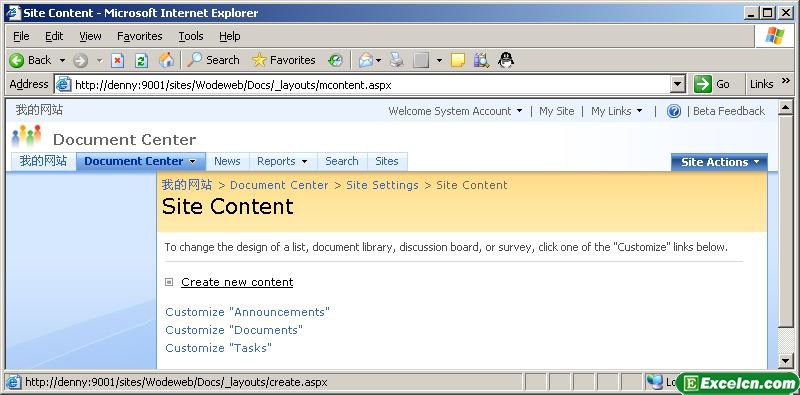
Task: Open the Customize "Tasks" link
Action: pyautogui.click(x=218, y=348)
